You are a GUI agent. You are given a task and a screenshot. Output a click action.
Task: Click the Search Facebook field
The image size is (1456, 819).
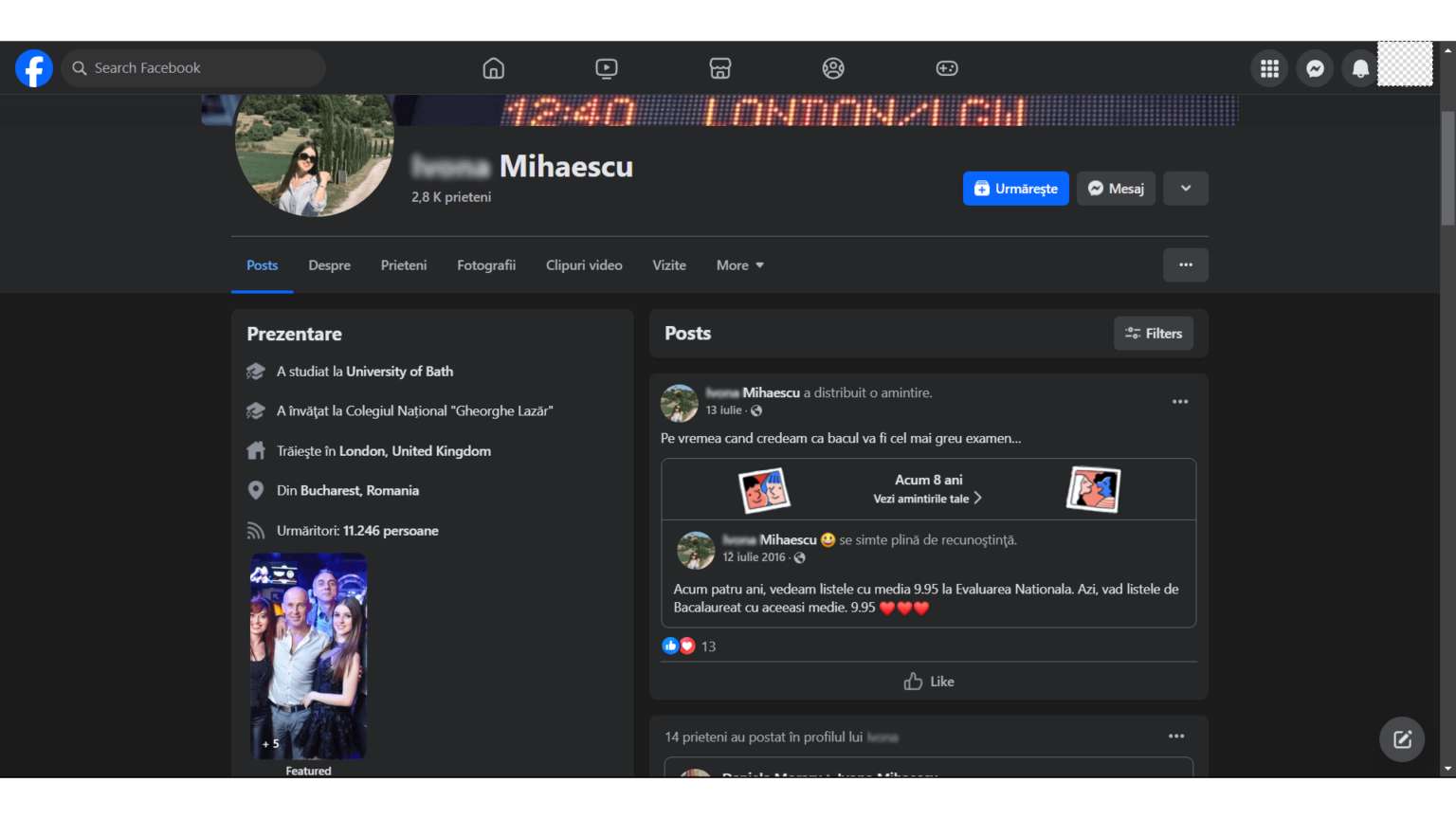coord(193,68)
